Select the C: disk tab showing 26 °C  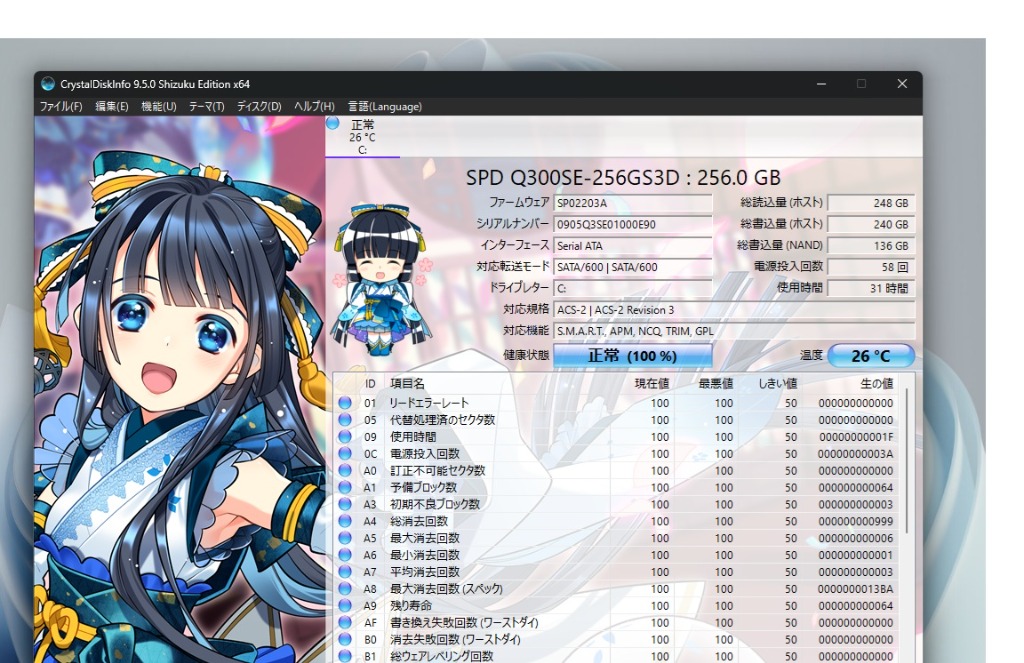click(x=362, y=137)
